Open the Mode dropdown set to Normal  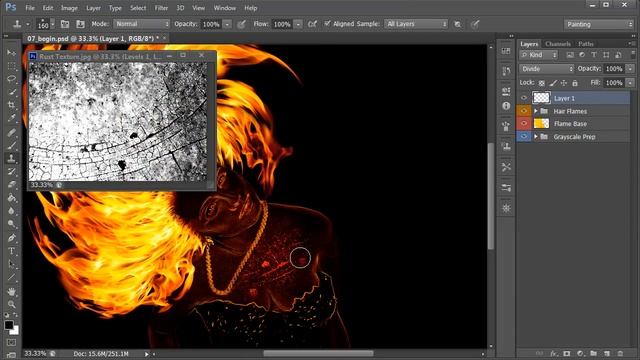click(x=141, y=24)
